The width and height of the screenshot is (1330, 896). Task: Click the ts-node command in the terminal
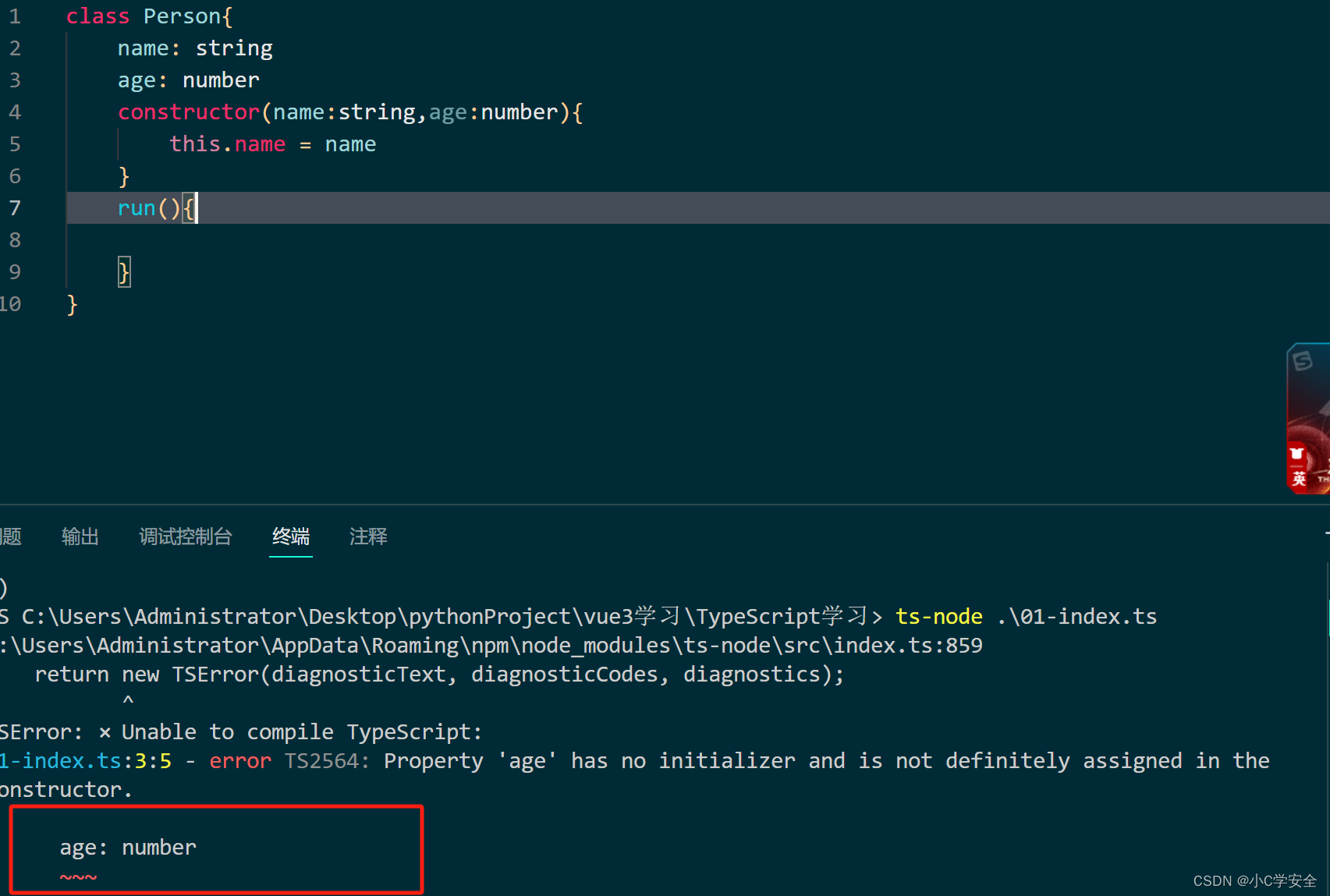tap(938, 616)
